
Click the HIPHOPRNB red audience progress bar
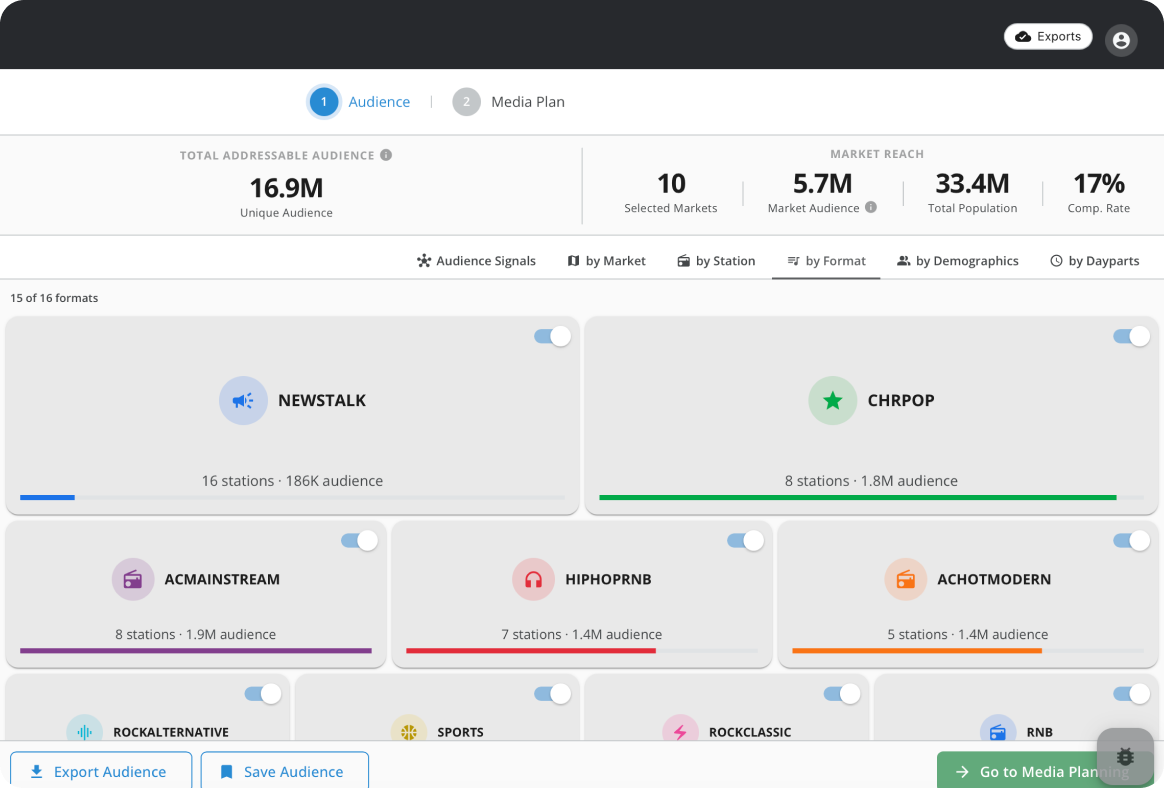531,651
